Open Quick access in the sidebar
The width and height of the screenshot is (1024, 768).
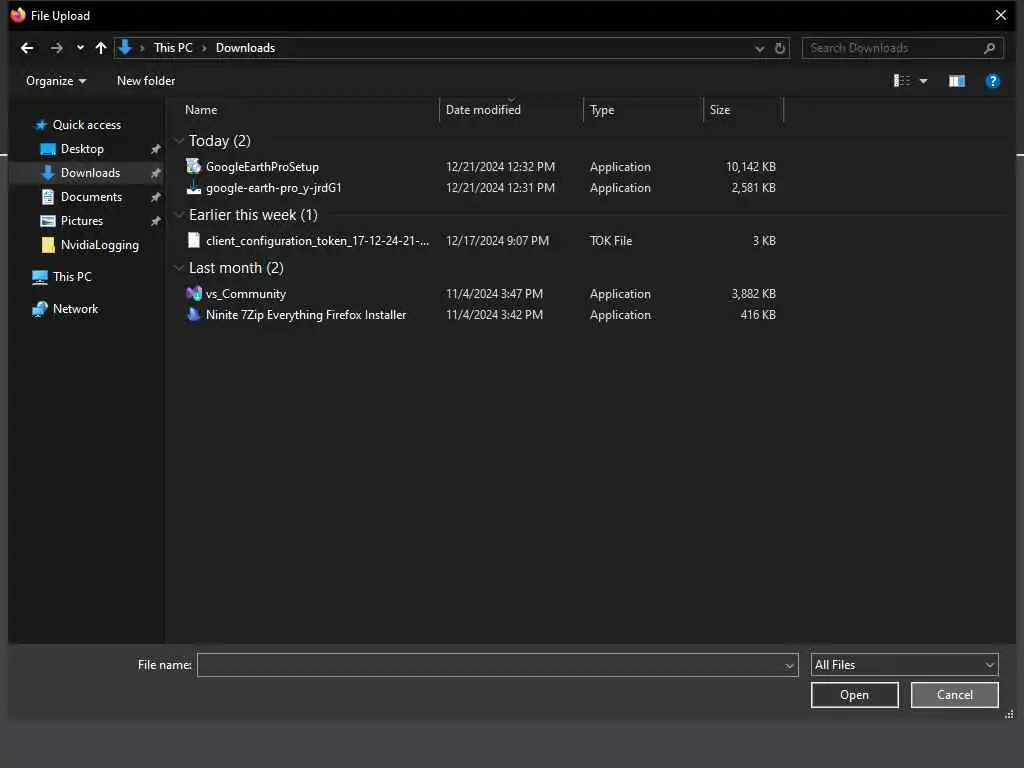click(87, 125)
